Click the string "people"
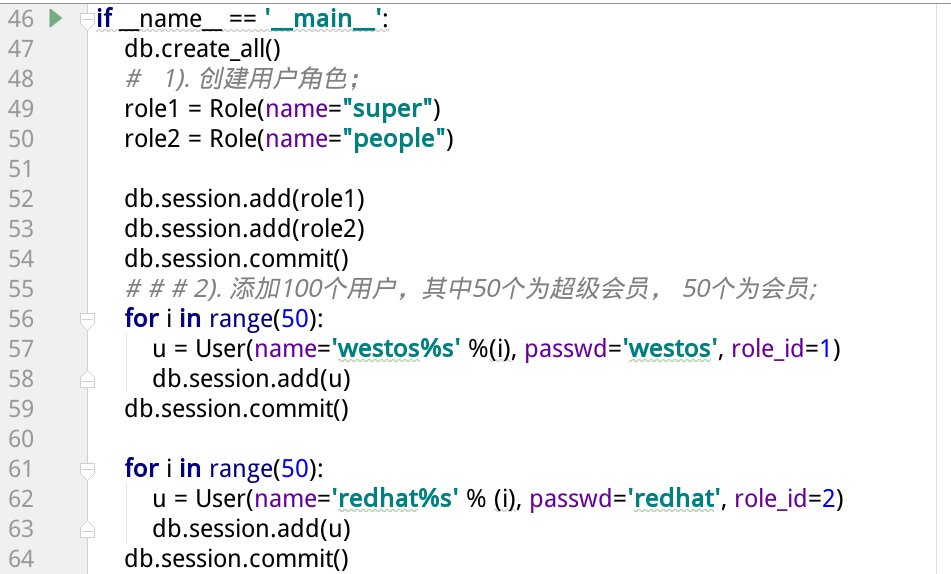Screen dimensions: 951x574 tap(394, 139)
